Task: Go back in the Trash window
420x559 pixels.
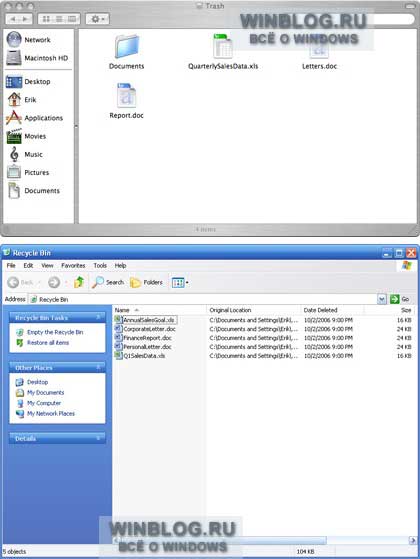Action: pyautogui.click(x=13, y=19)
